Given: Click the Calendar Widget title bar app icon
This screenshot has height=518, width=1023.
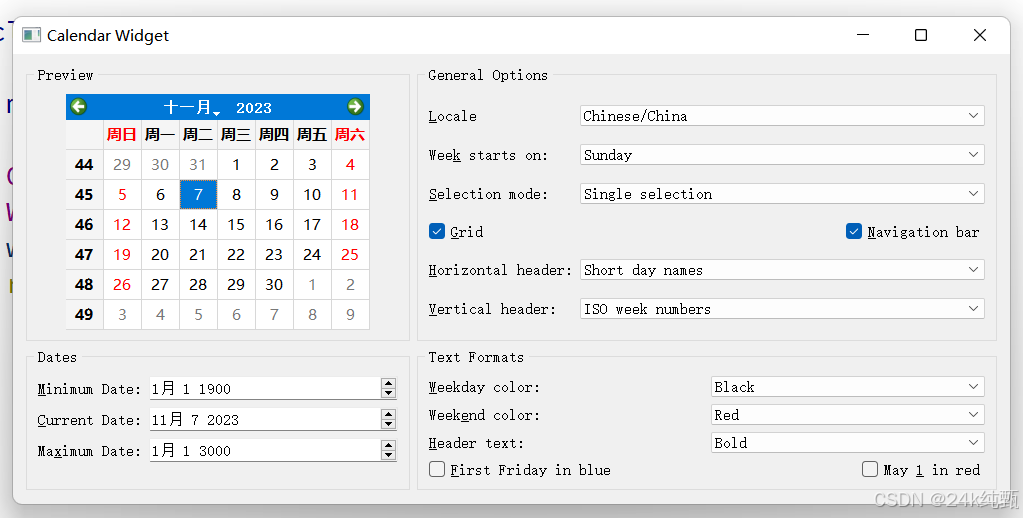Looking at the screenshot, I should point(31,35).
